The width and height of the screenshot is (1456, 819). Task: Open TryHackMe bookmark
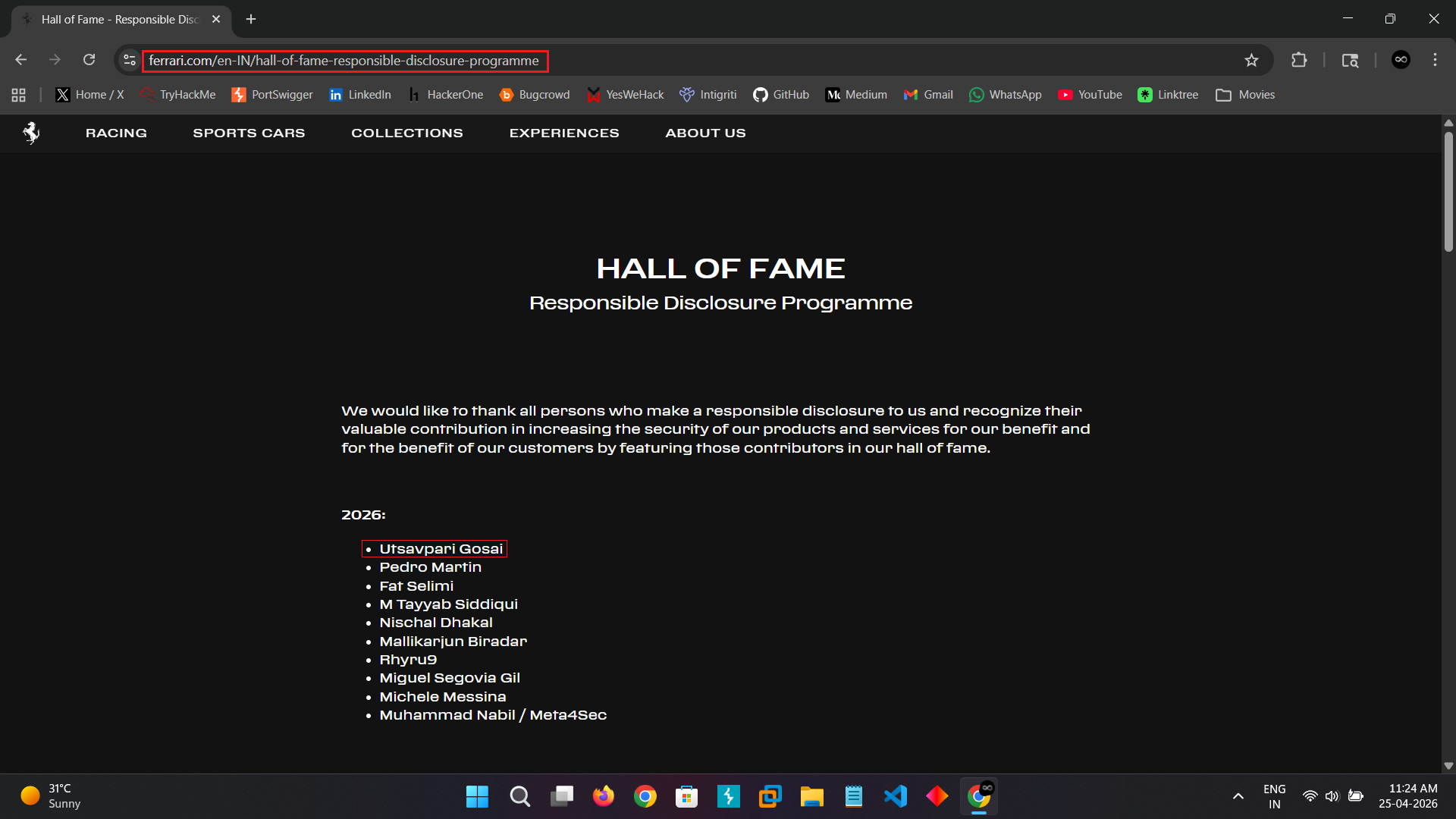(178, 95)
